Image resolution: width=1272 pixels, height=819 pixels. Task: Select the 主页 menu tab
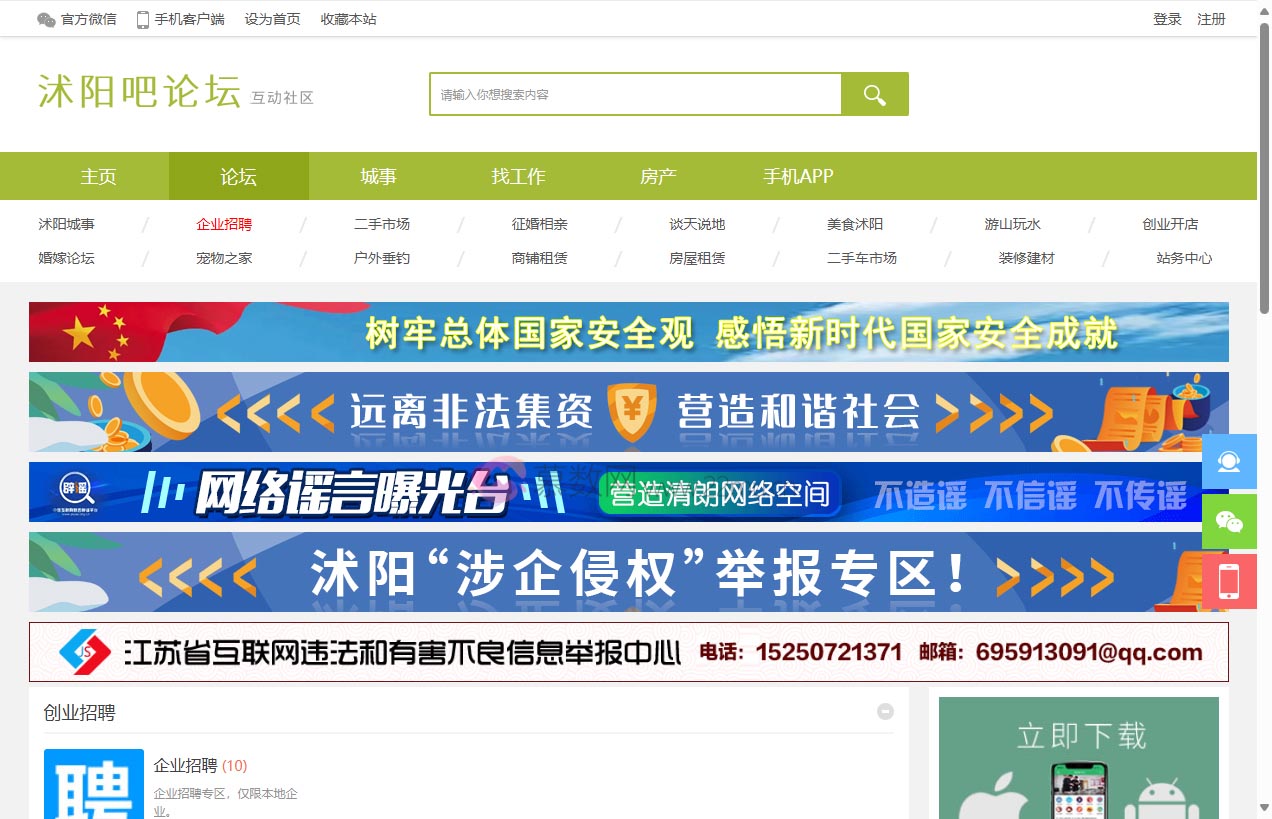(x=98, y=176)
